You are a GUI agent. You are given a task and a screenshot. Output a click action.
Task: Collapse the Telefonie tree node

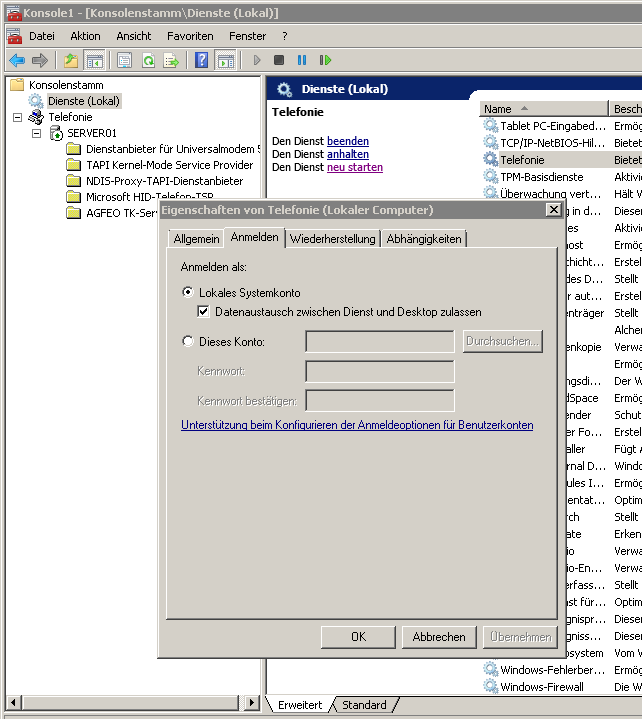(x=17, y=117)
